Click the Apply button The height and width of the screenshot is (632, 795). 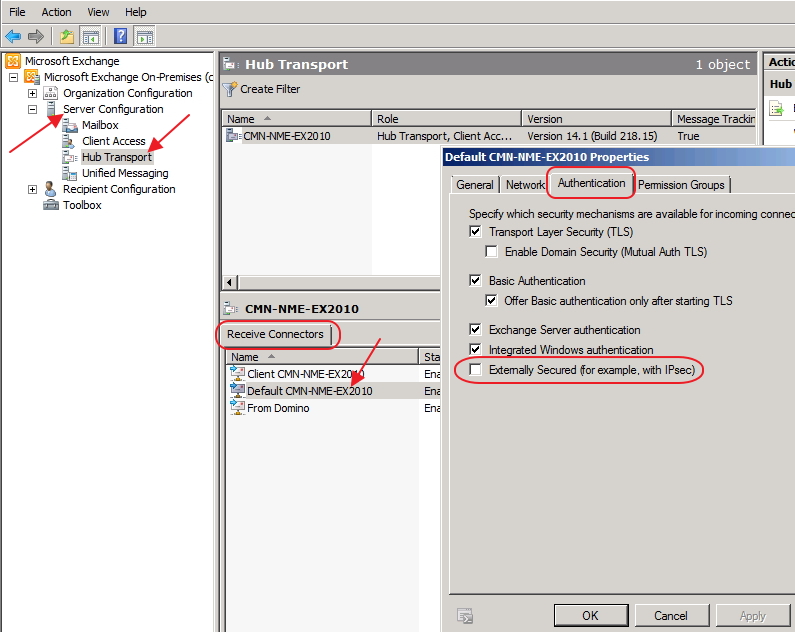(x=752, y=615)
